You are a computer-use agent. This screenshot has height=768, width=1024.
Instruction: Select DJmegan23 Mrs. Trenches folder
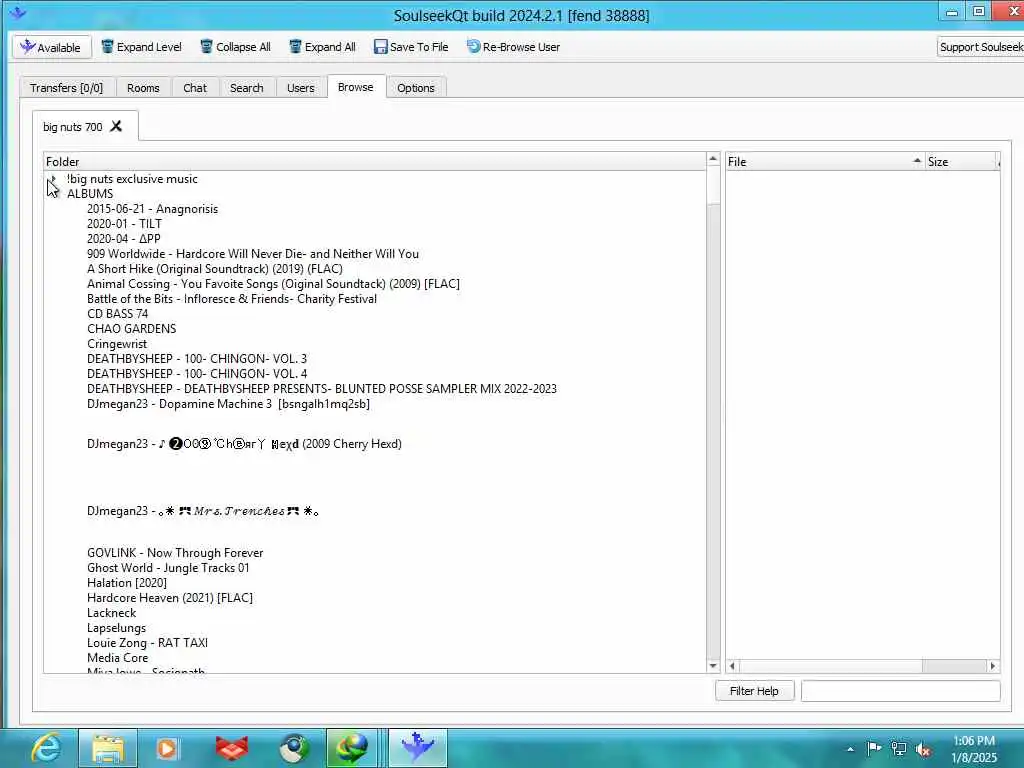pos(203,511)
